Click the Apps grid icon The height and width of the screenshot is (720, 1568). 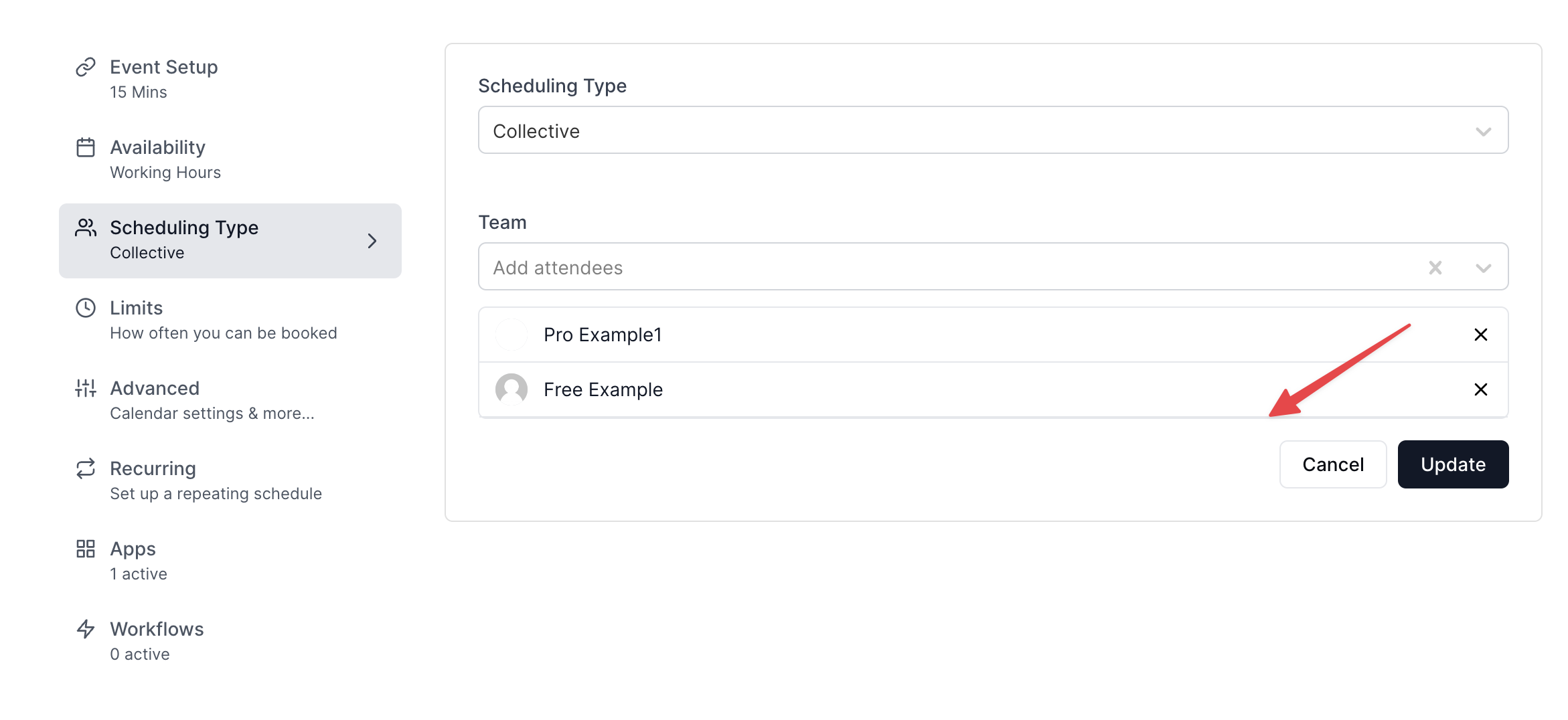coord(85,548)
